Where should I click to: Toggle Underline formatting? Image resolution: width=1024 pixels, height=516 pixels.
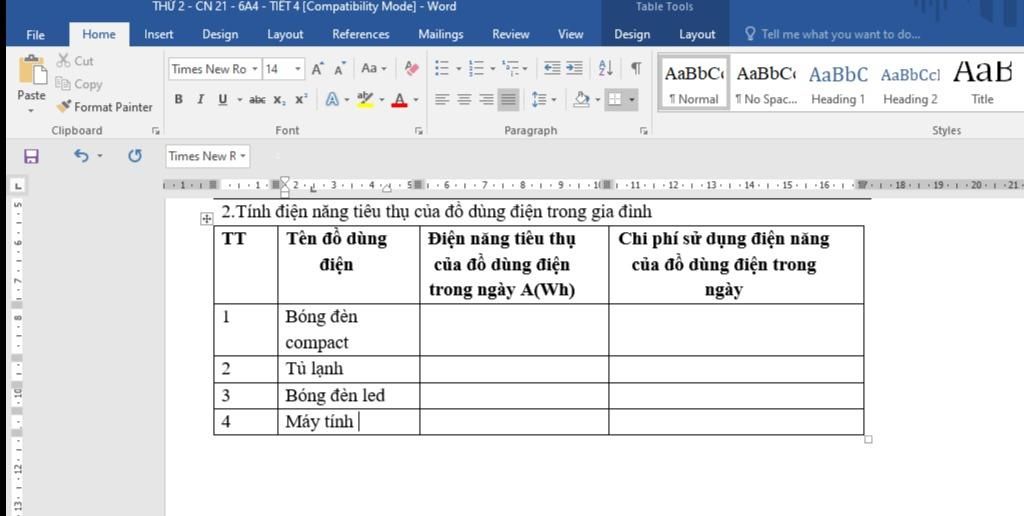[223, 99]
